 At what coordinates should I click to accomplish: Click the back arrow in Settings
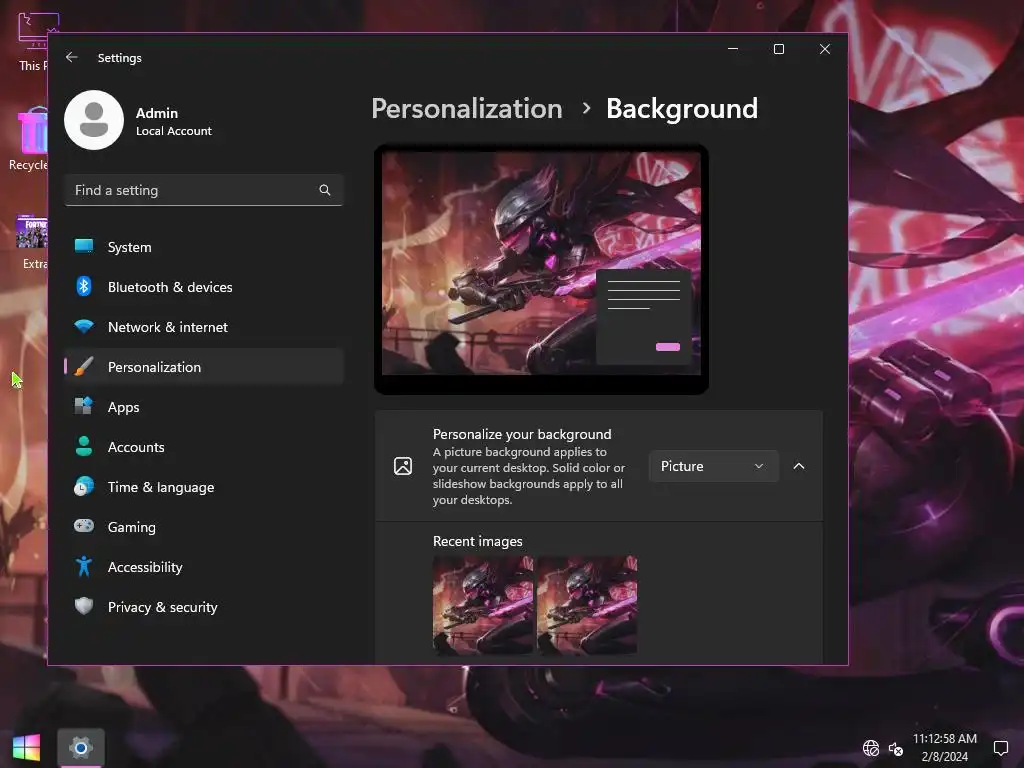[x=71, y=57]
